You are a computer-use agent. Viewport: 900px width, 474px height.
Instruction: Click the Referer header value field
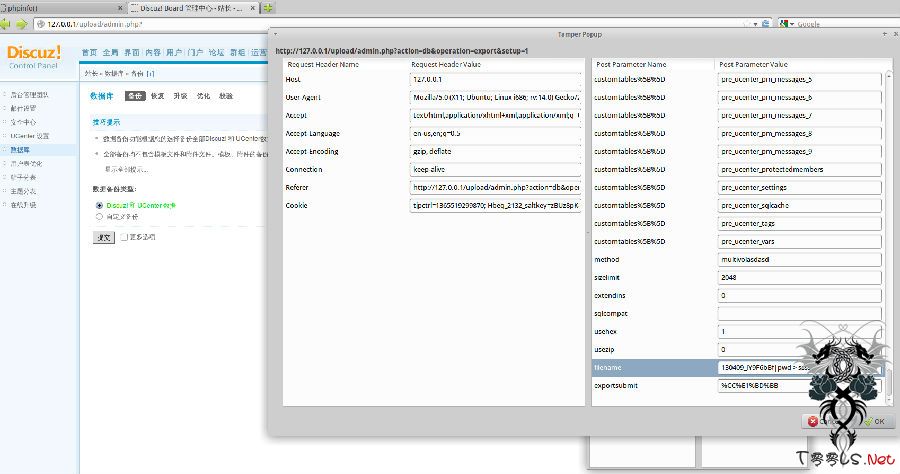[x=495, y=188]
